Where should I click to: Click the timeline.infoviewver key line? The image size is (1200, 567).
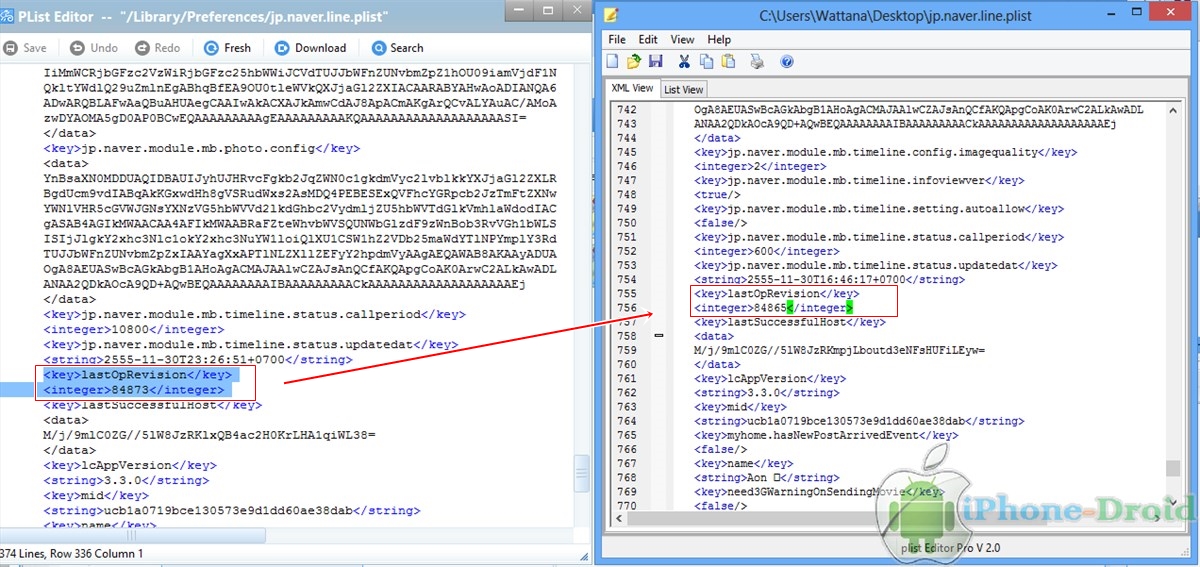[859, 181]
